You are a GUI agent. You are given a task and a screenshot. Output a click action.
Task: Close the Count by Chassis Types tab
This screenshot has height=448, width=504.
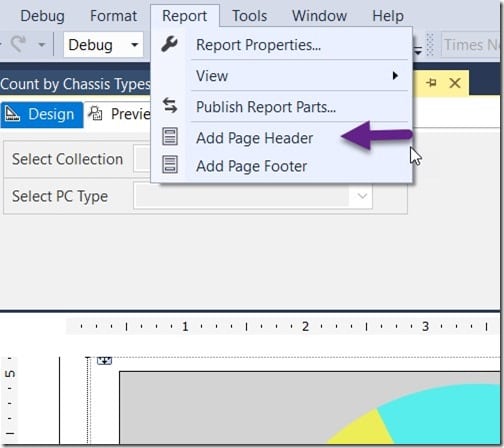click(x=455, y=83)
